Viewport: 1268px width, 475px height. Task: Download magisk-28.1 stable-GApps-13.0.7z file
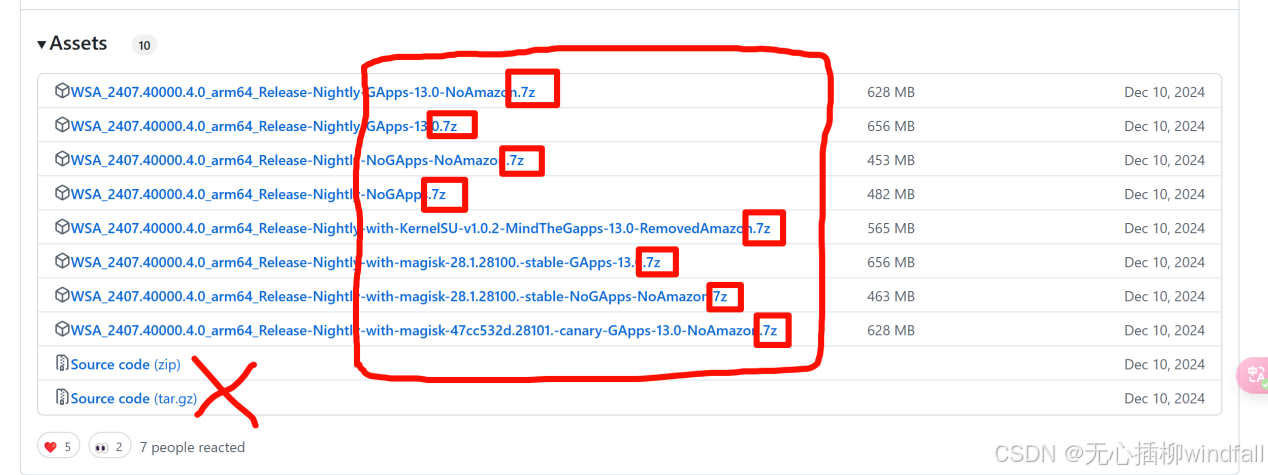click(365, 262)
